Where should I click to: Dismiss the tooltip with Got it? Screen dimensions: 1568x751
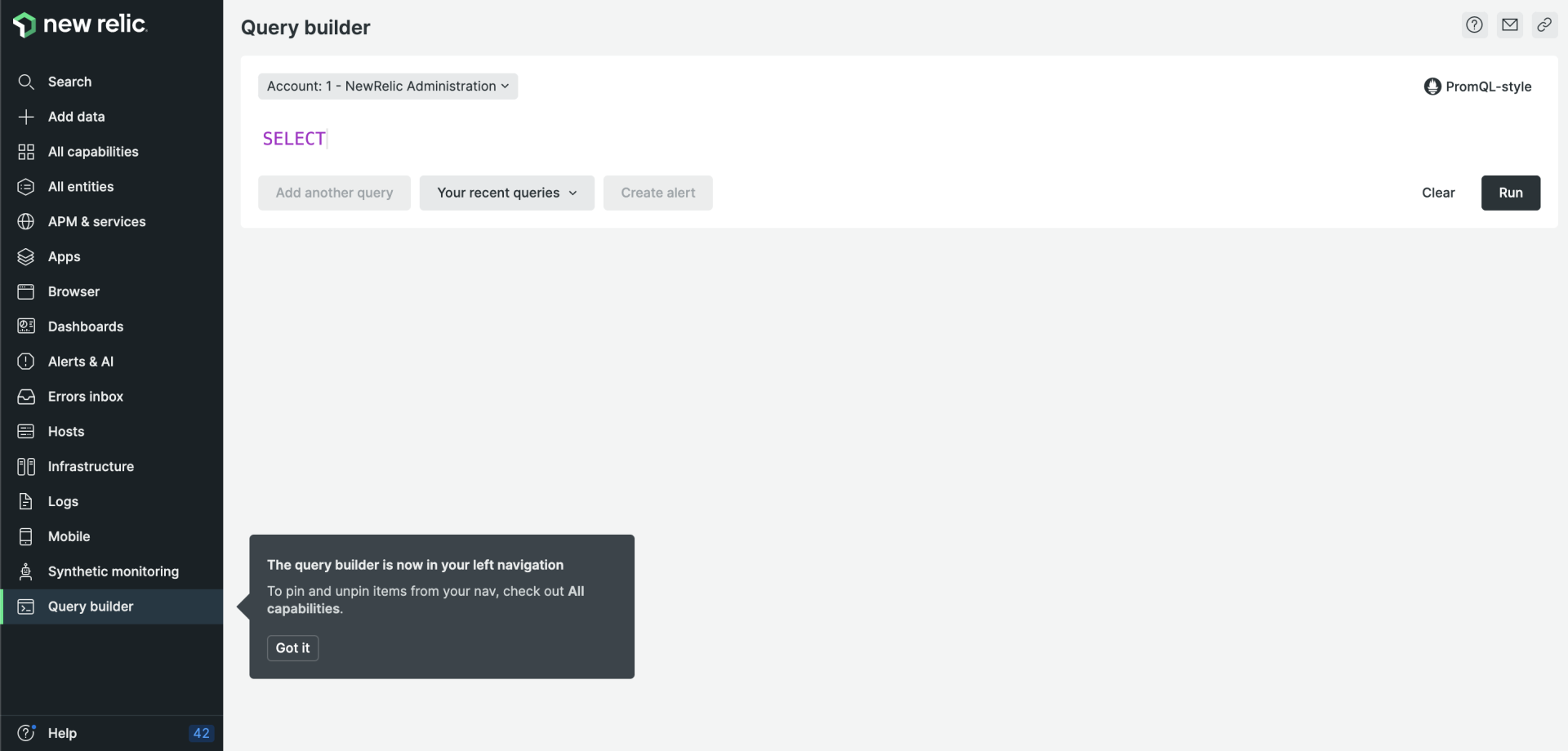(292, 647)
